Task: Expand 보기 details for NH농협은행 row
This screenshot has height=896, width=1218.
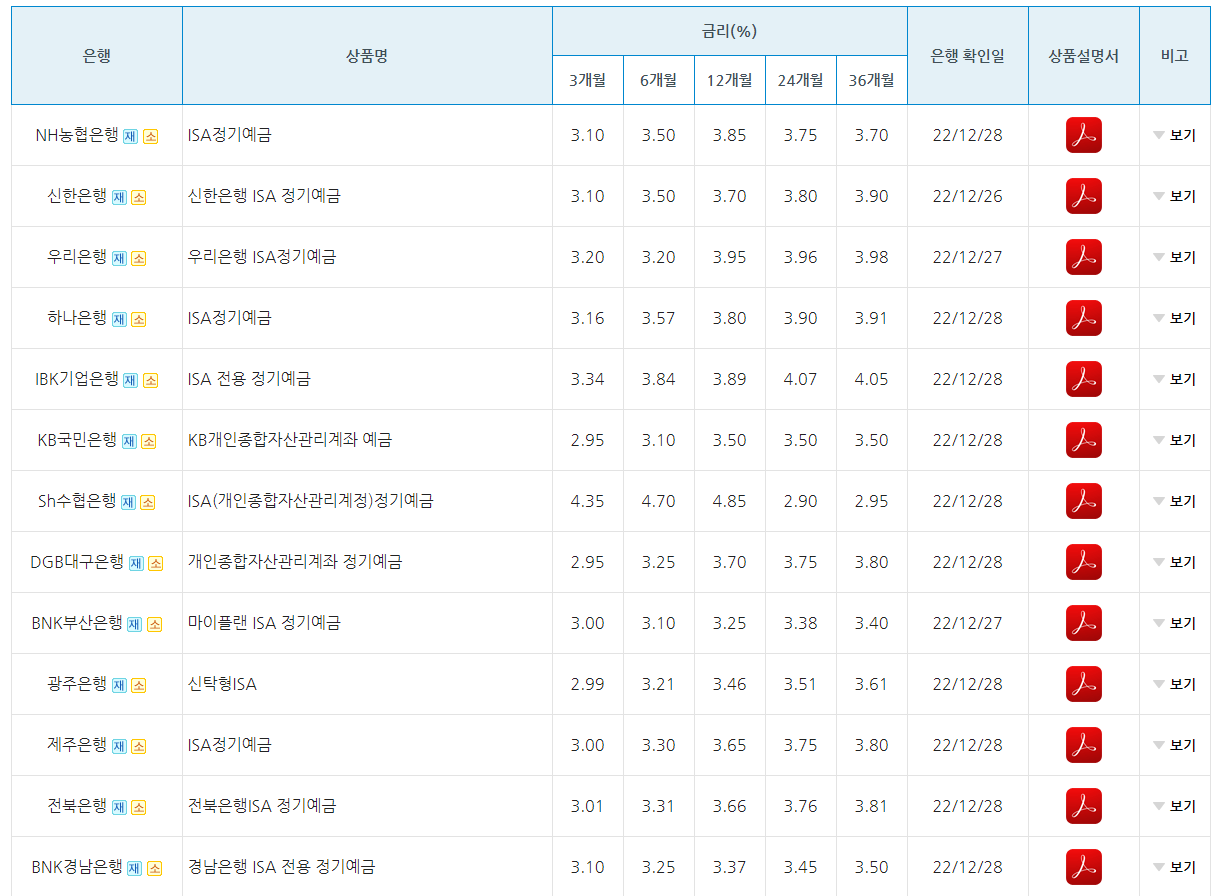Action: (1174, 135)
